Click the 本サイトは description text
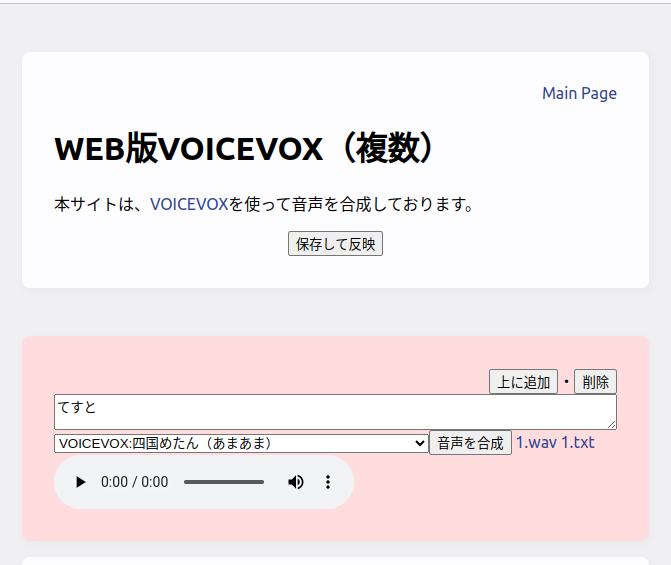Image resolution: width=671 pixels, height=565 pixels. tap(100, 204)
